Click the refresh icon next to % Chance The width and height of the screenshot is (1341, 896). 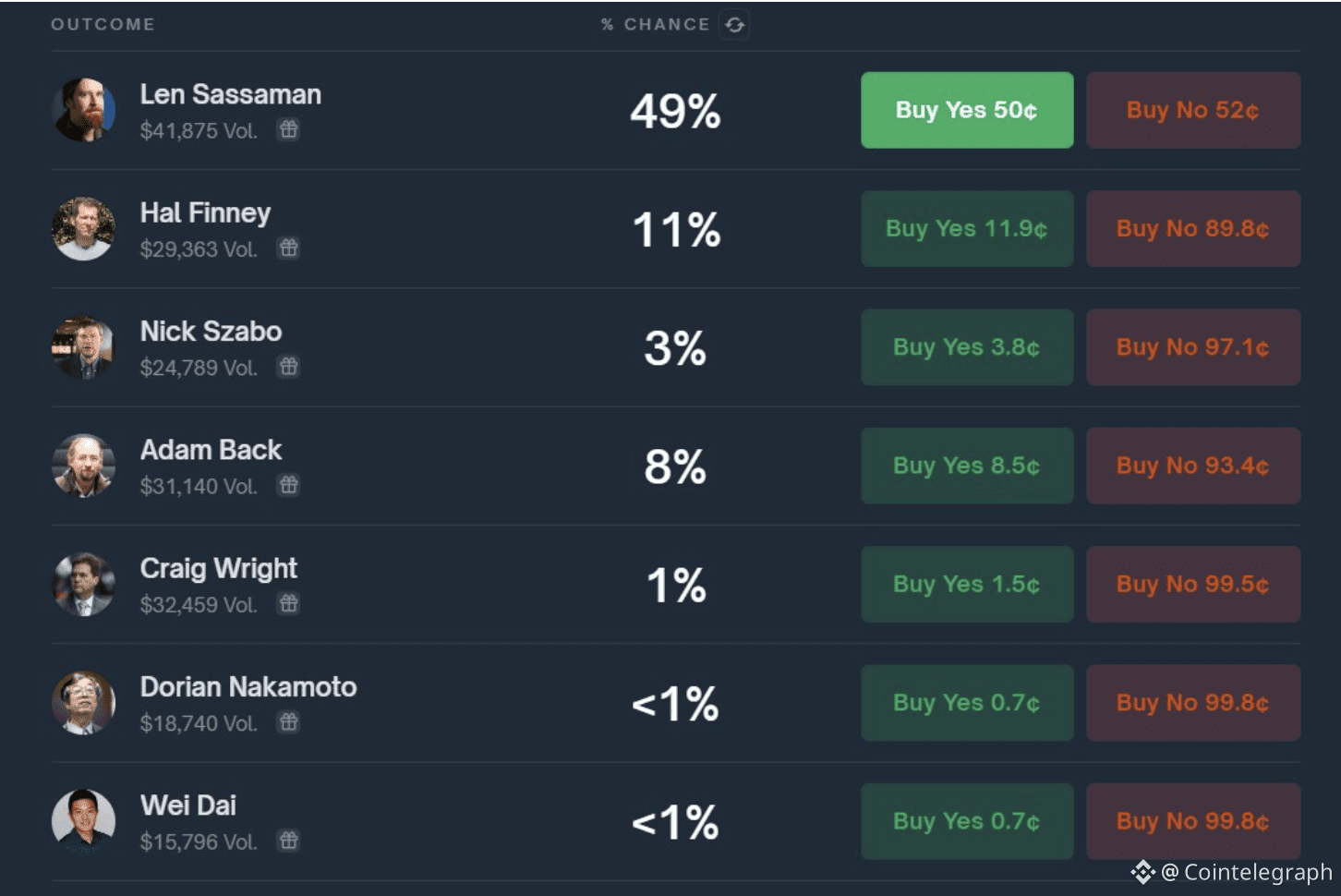coord(734,25)
